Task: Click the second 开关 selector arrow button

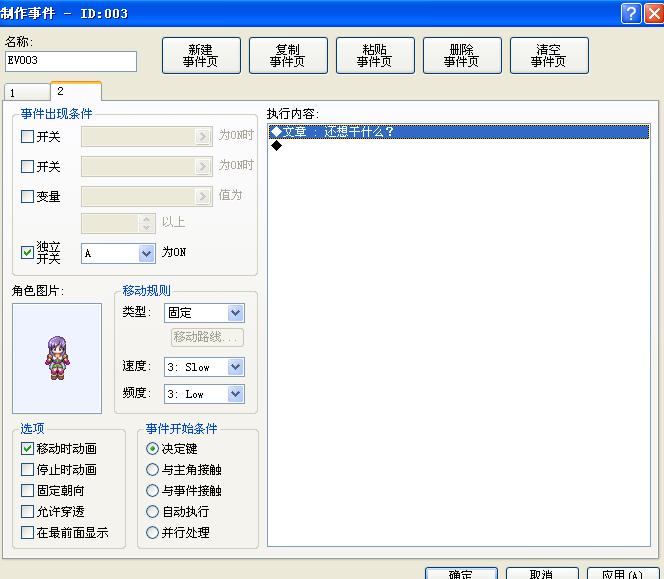Action: point(203,166)
